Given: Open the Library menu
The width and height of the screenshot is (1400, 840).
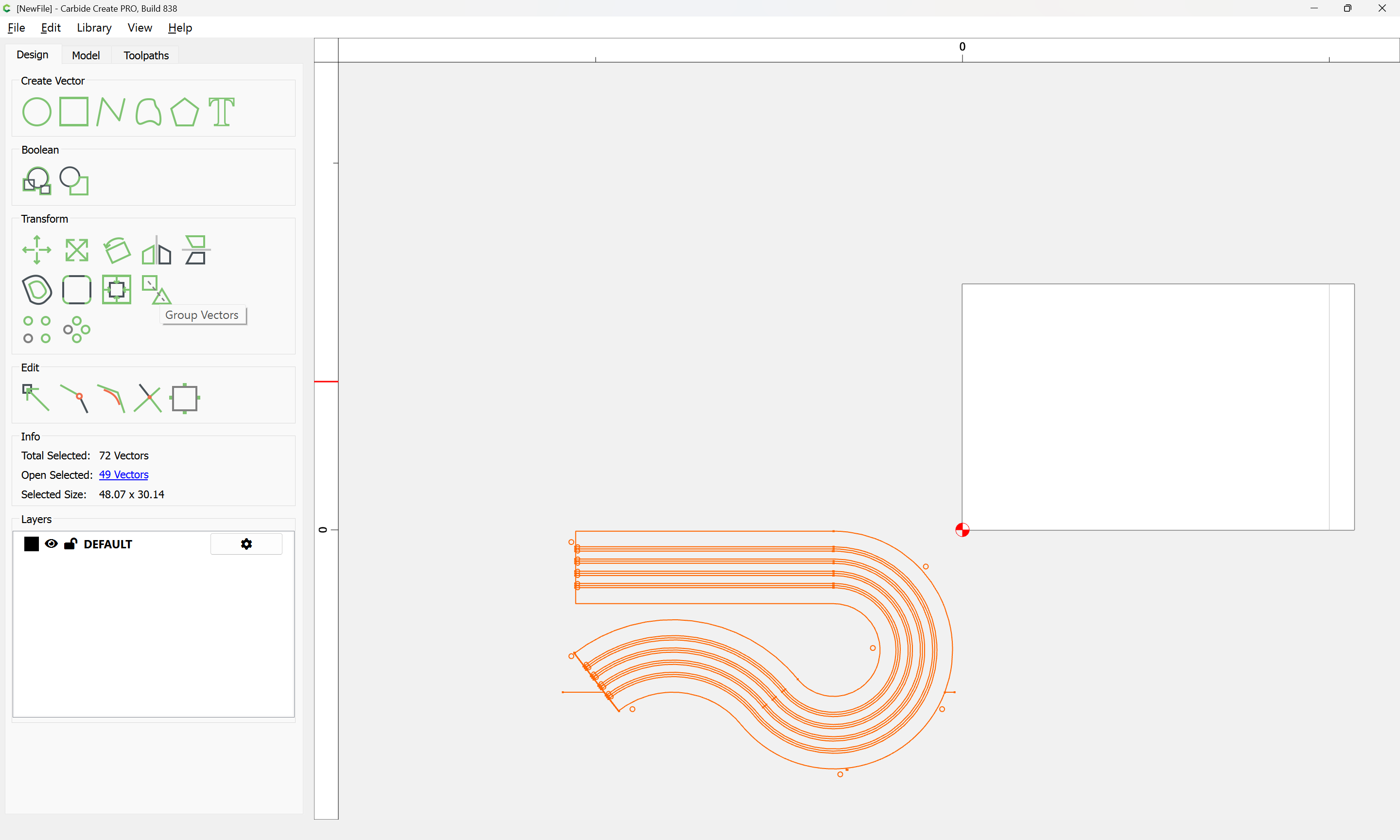Looking at the screenshot, I should [x=94, y=28].
